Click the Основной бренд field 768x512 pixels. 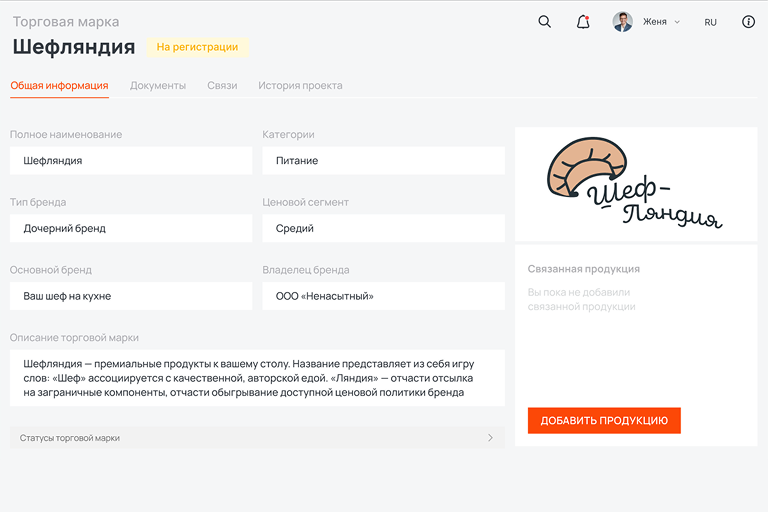click(x=131, y=297)
